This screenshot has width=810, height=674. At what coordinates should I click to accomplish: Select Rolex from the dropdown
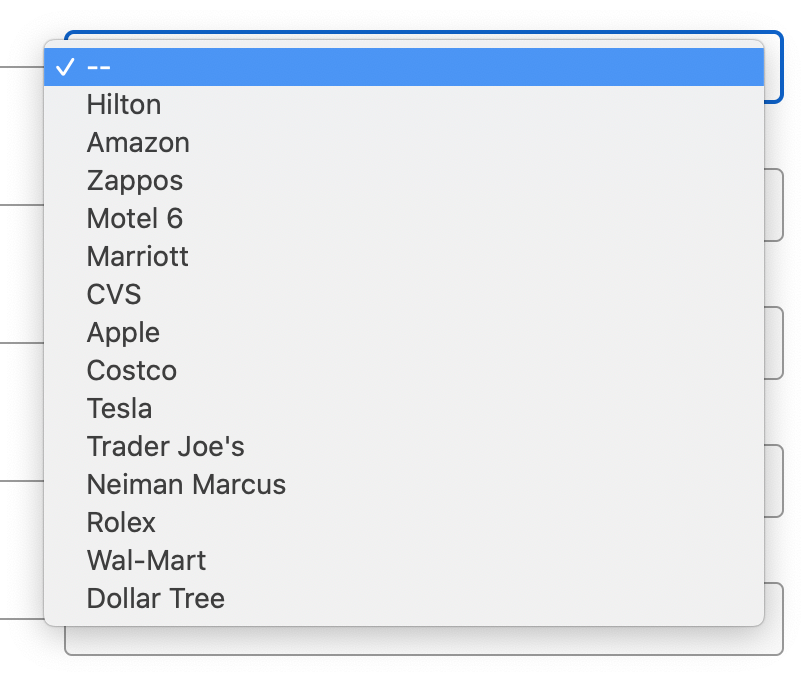122,522
